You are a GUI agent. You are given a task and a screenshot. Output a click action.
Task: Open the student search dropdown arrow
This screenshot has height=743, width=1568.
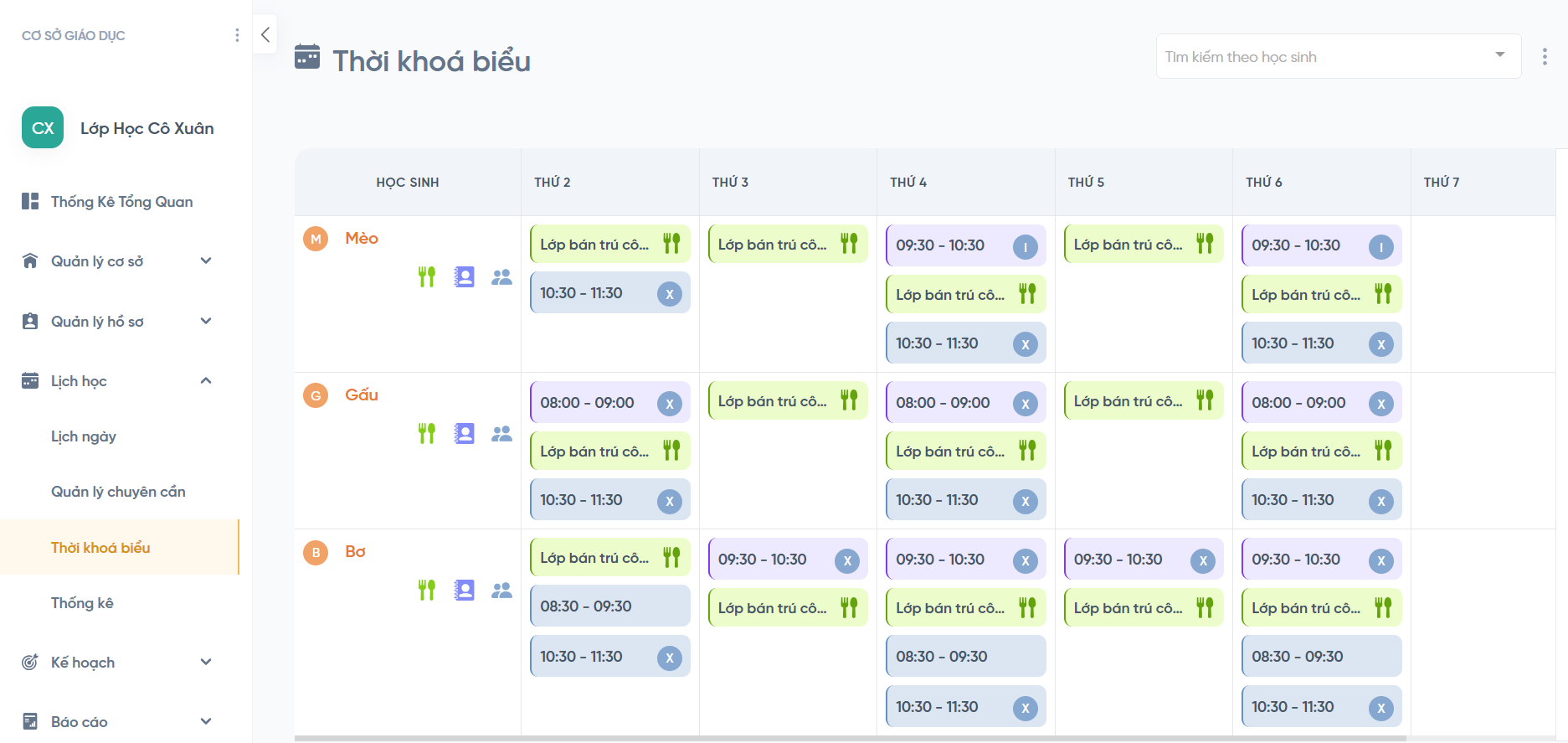(x=1499, y=55)
